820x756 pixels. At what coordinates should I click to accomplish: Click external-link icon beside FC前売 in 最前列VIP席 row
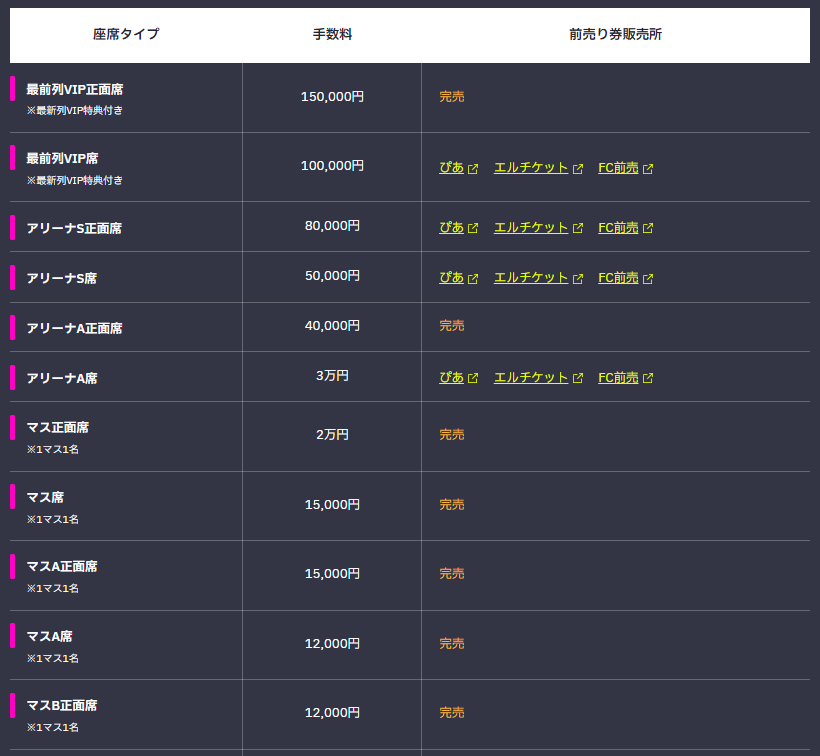pyautogui.click(x=648, y=169)
